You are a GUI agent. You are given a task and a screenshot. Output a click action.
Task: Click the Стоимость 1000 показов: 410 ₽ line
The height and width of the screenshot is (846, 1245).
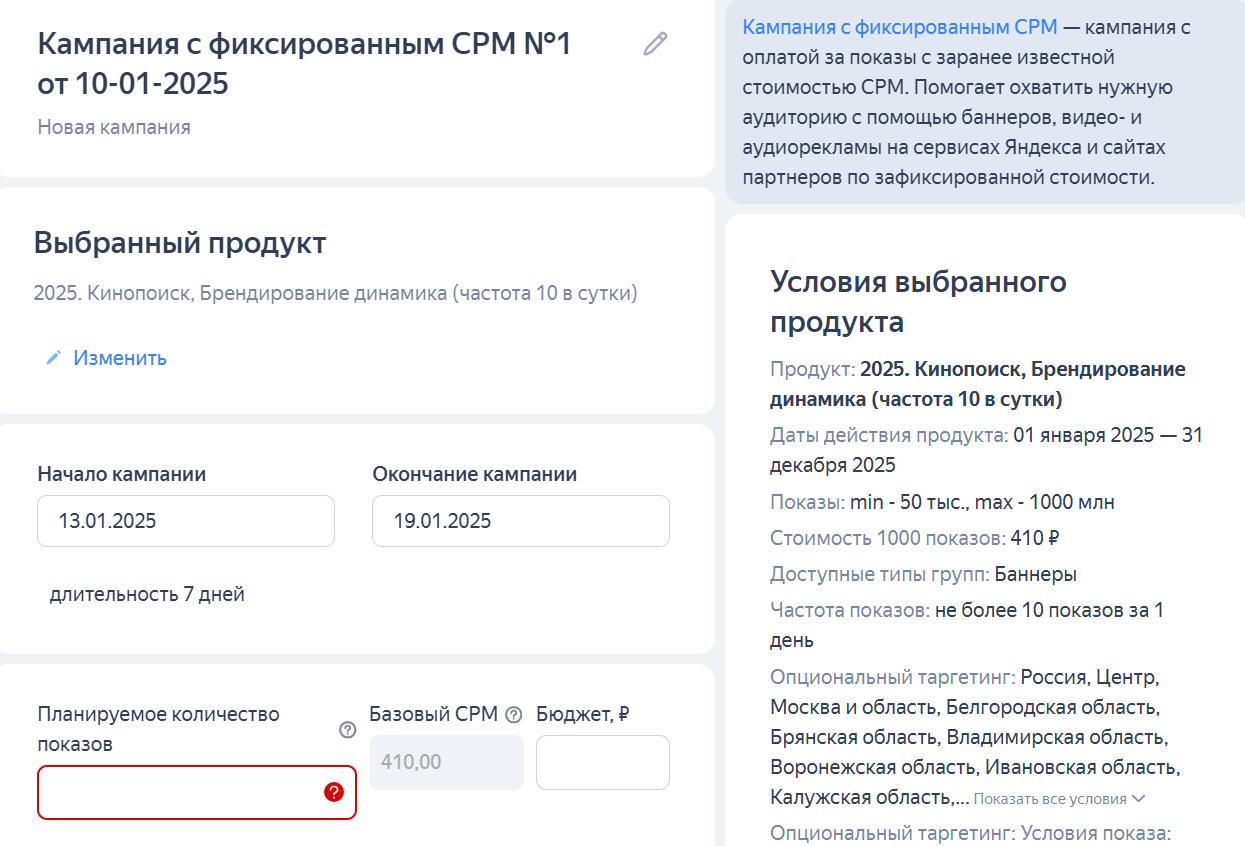coord(915,538)
